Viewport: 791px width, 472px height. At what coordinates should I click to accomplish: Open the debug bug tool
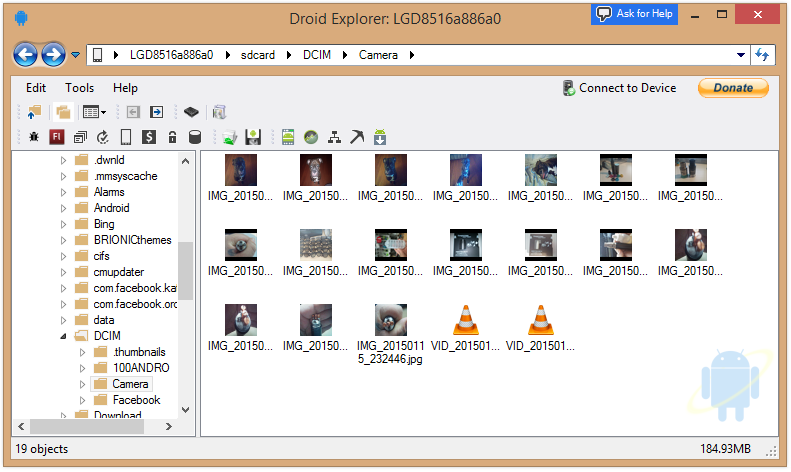point(34,137)
